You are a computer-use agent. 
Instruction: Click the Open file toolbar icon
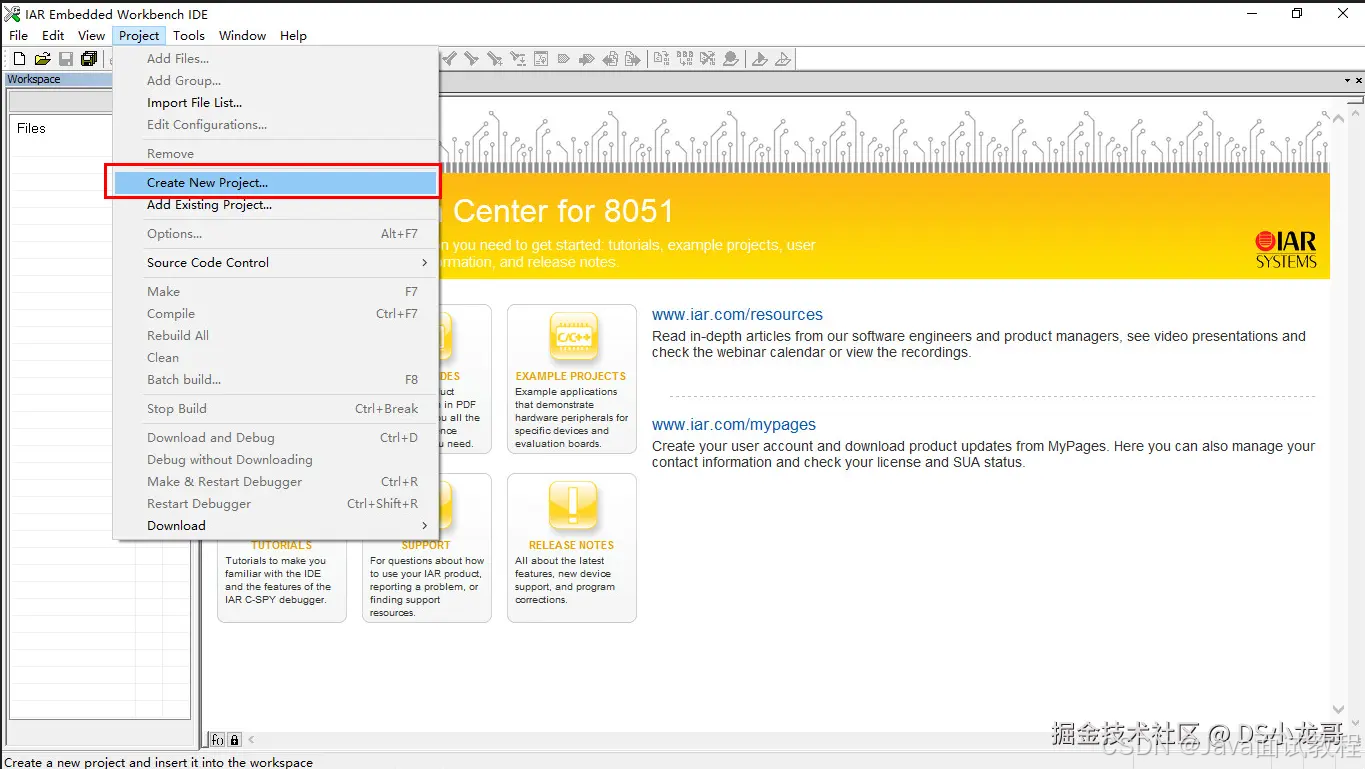tap(42, 59)
